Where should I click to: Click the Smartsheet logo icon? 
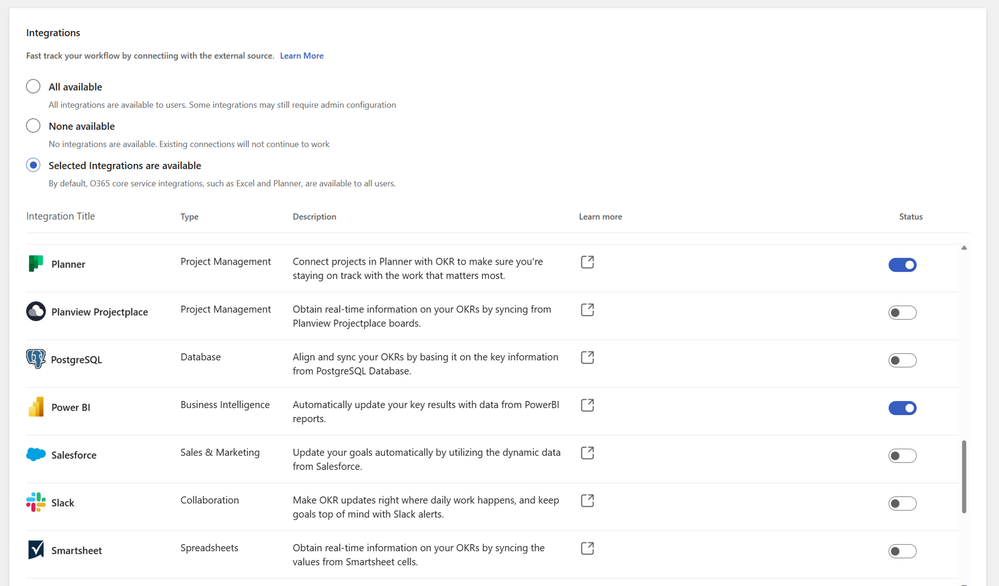pos(36,550)
